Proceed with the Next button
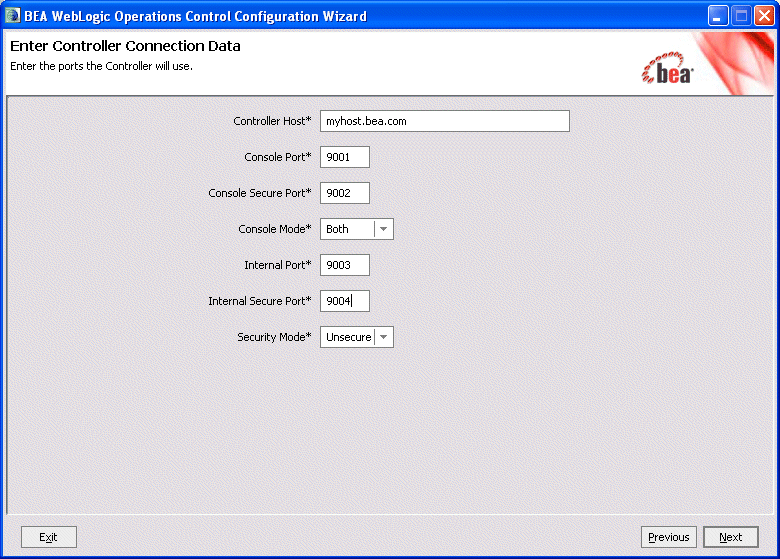This screenshot has height=559, width=780. pyautogui.click(x=731, y=537)
